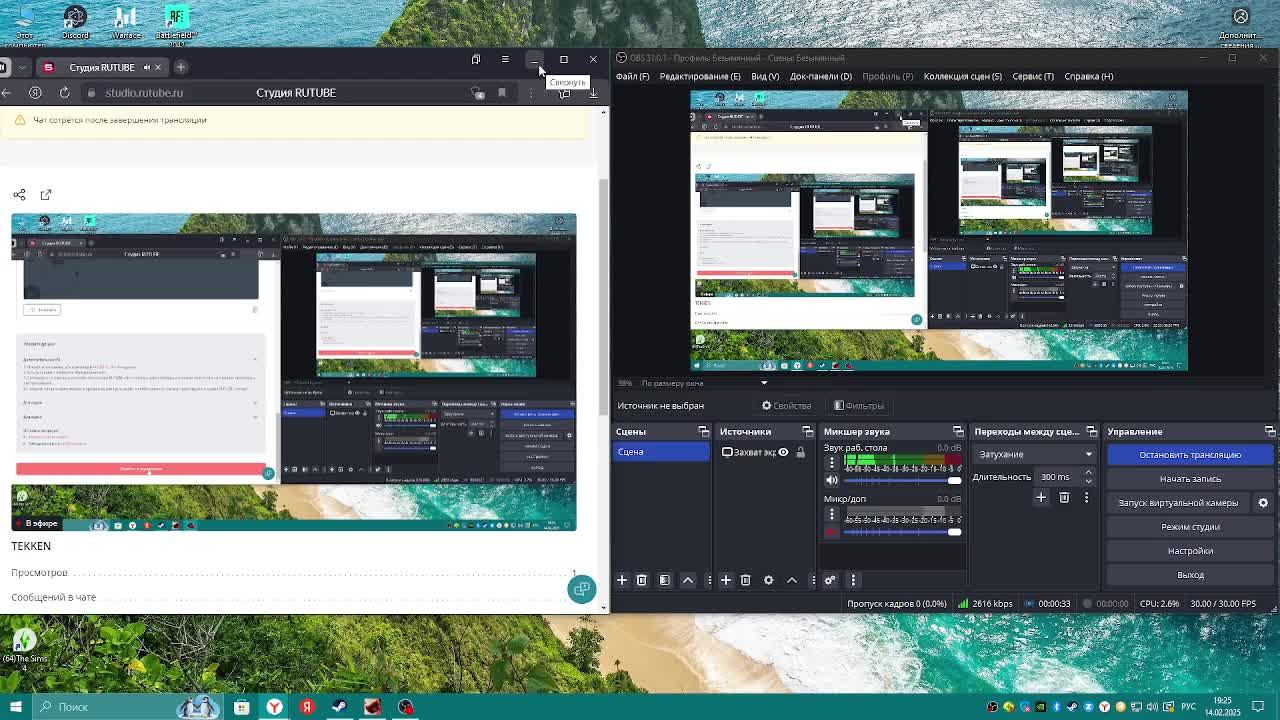Viewport: 1280px width, 720px height.
Task: Start virtual camera via Запуск виртуальной камеры
Action: tap(1178, 503)
